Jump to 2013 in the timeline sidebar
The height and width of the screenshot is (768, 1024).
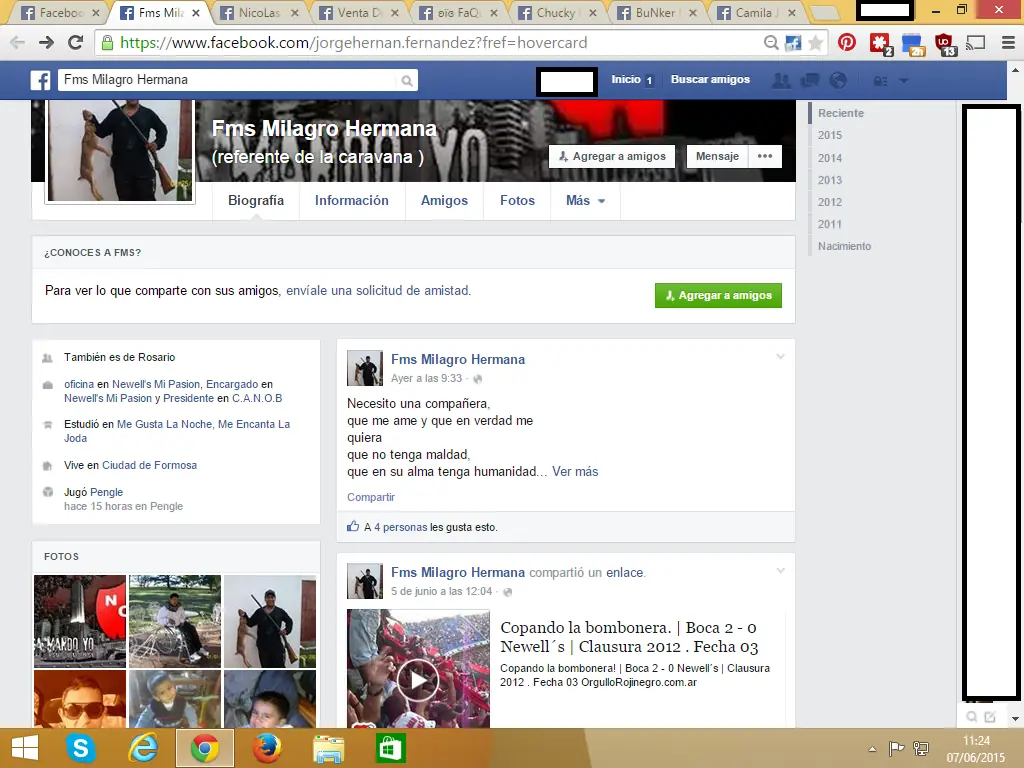829,180
